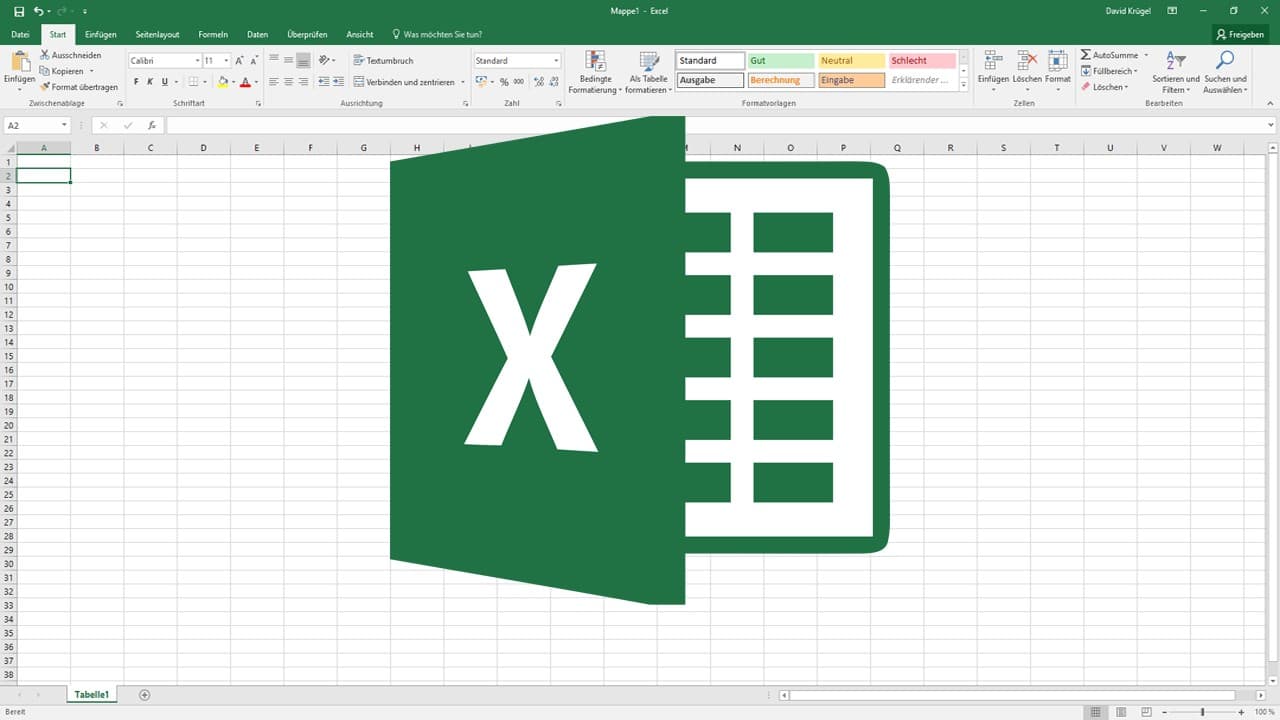Align text left

(x=274, y=82)
